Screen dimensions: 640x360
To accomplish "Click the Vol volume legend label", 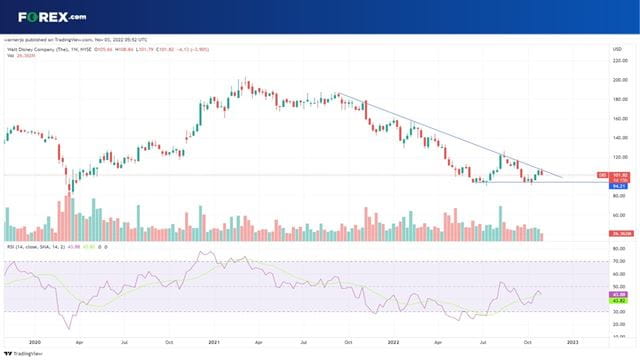I will [x=10, y=55].
